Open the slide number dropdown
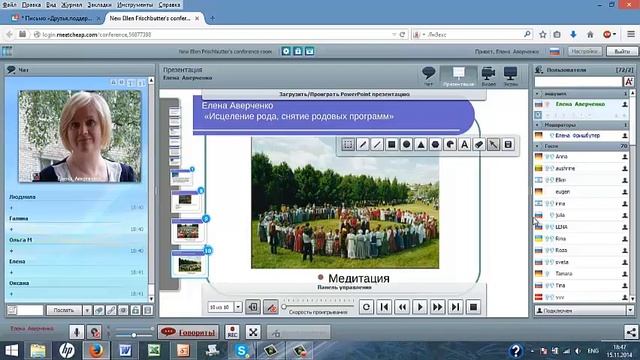This screenshot has width=640, height=360. pos(238,307)
